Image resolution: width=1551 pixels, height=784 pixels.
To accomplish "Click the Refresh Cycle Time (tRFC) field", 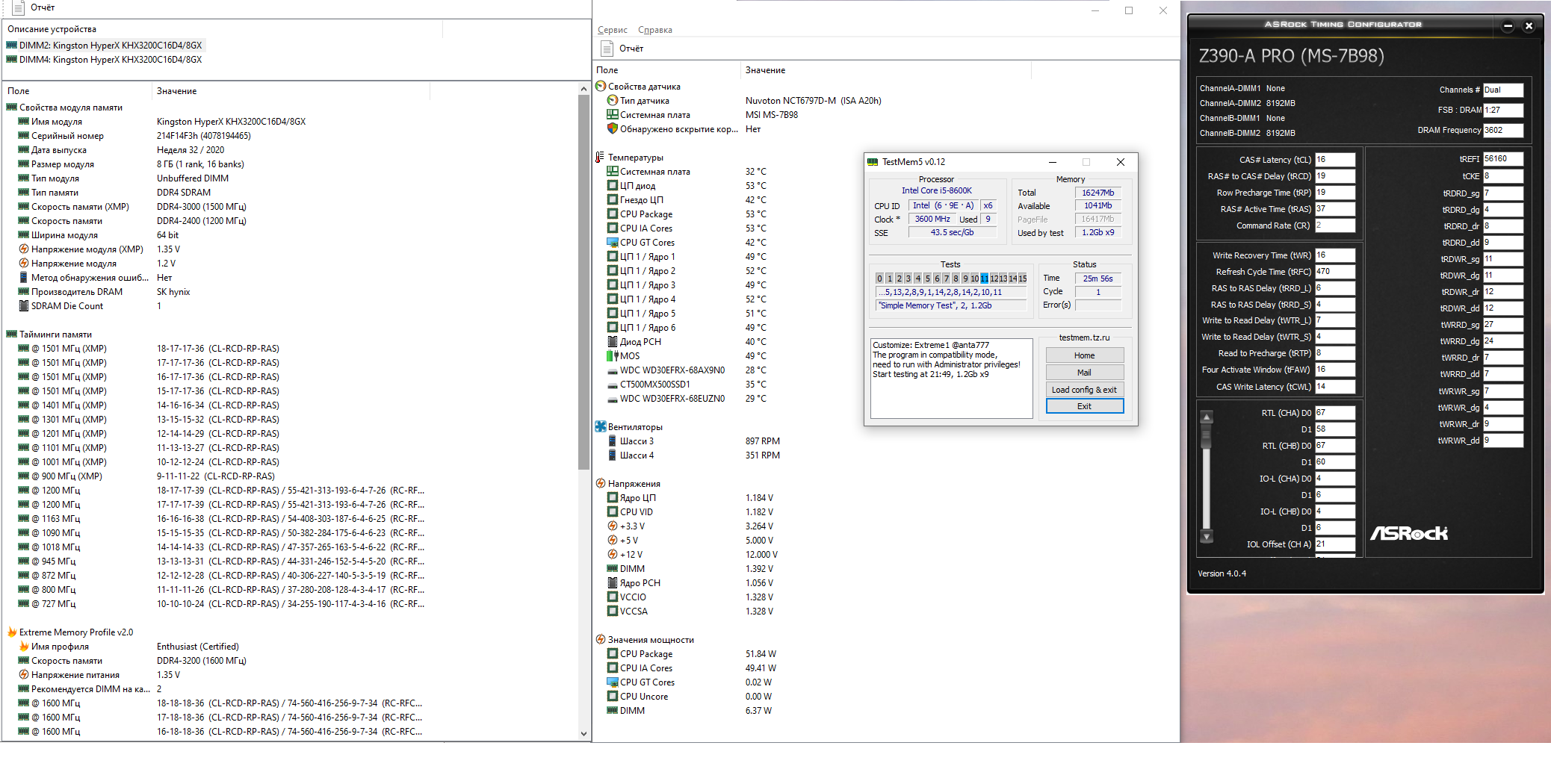I will pyautogui.click(x=1335, y=272).
